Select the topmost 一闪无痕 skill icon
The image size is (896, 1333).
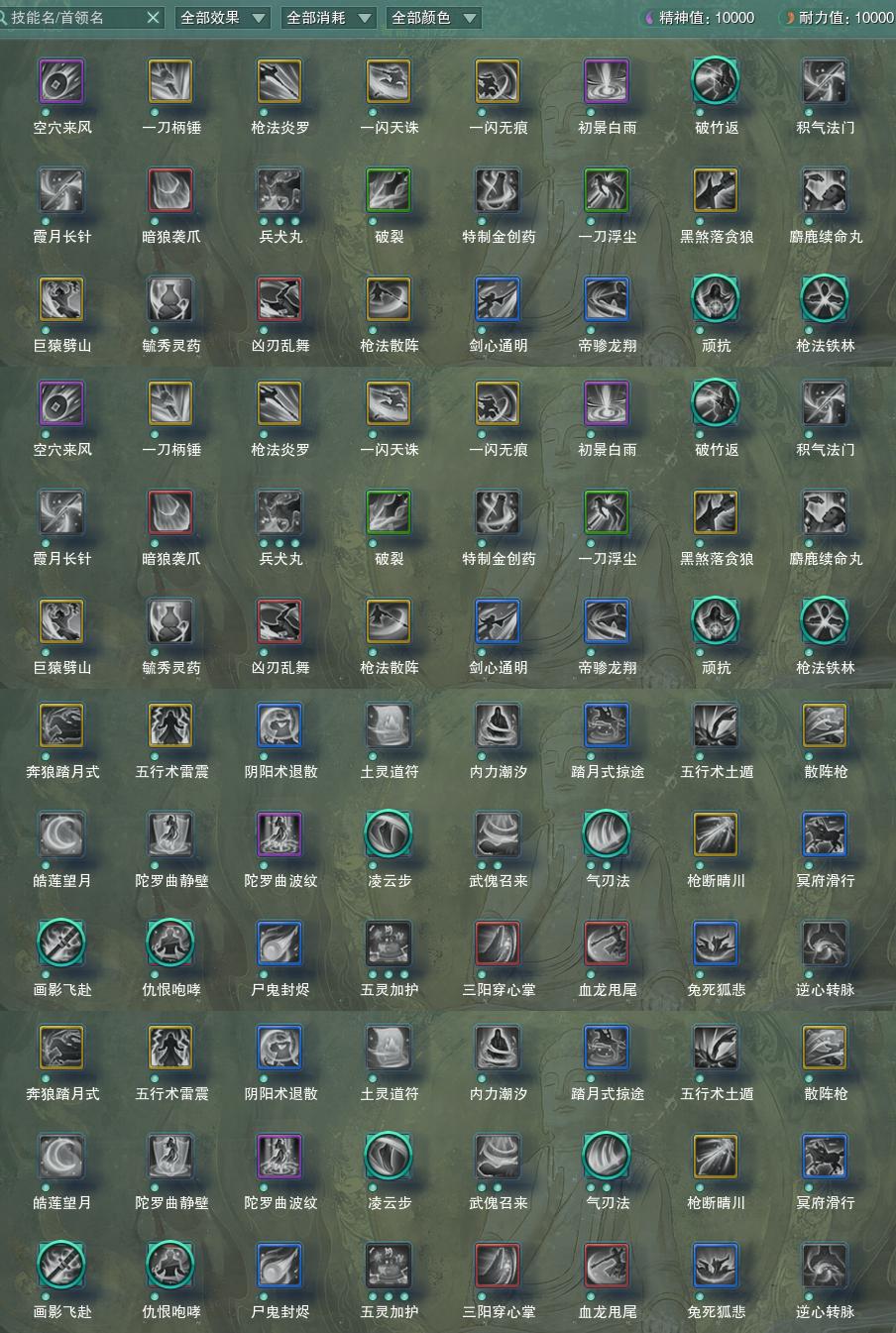tap(498, 81)
